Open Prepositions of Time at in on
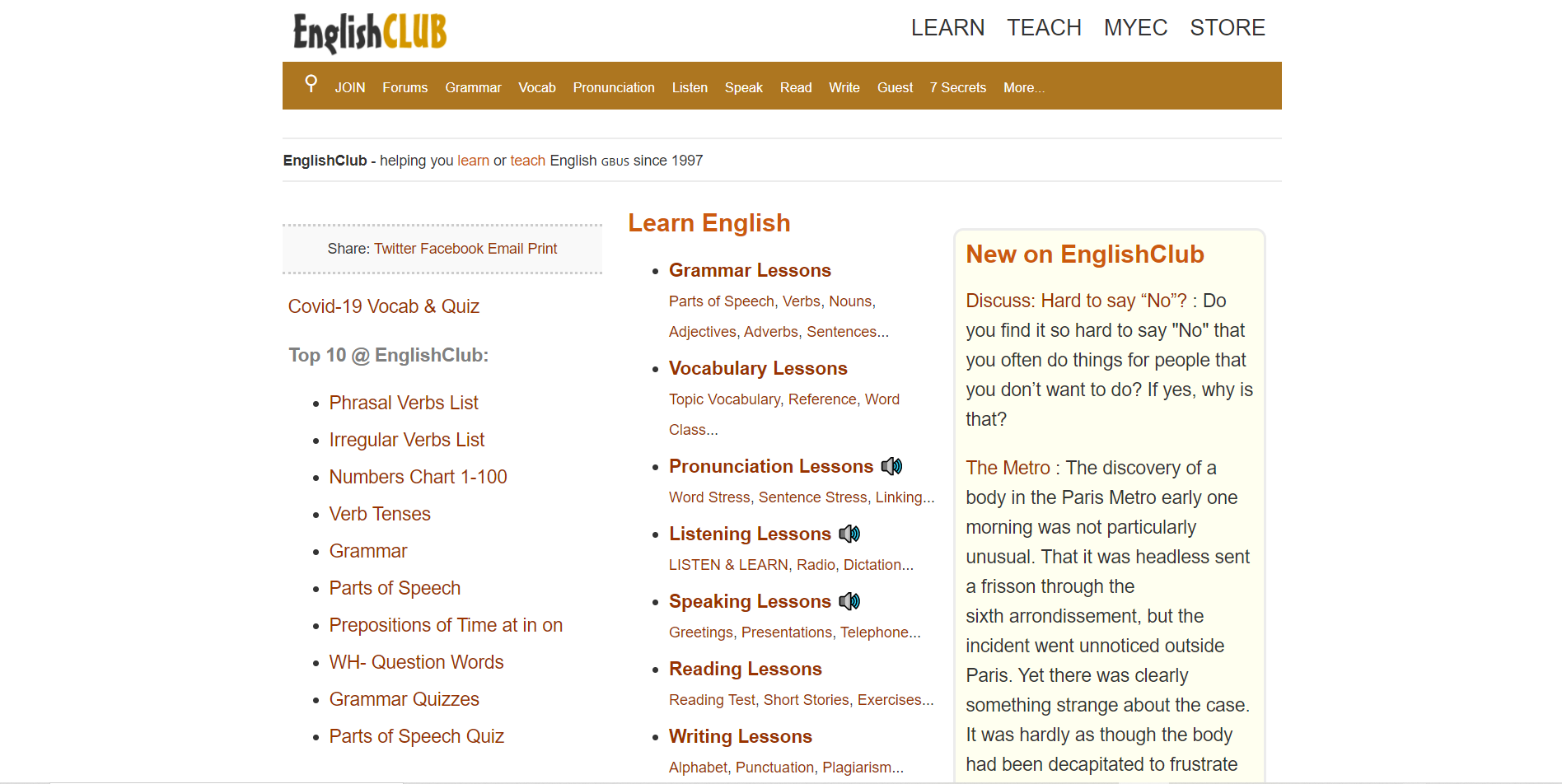The width and height of the screenshot is (1562, 784). [x=446, y=625]
